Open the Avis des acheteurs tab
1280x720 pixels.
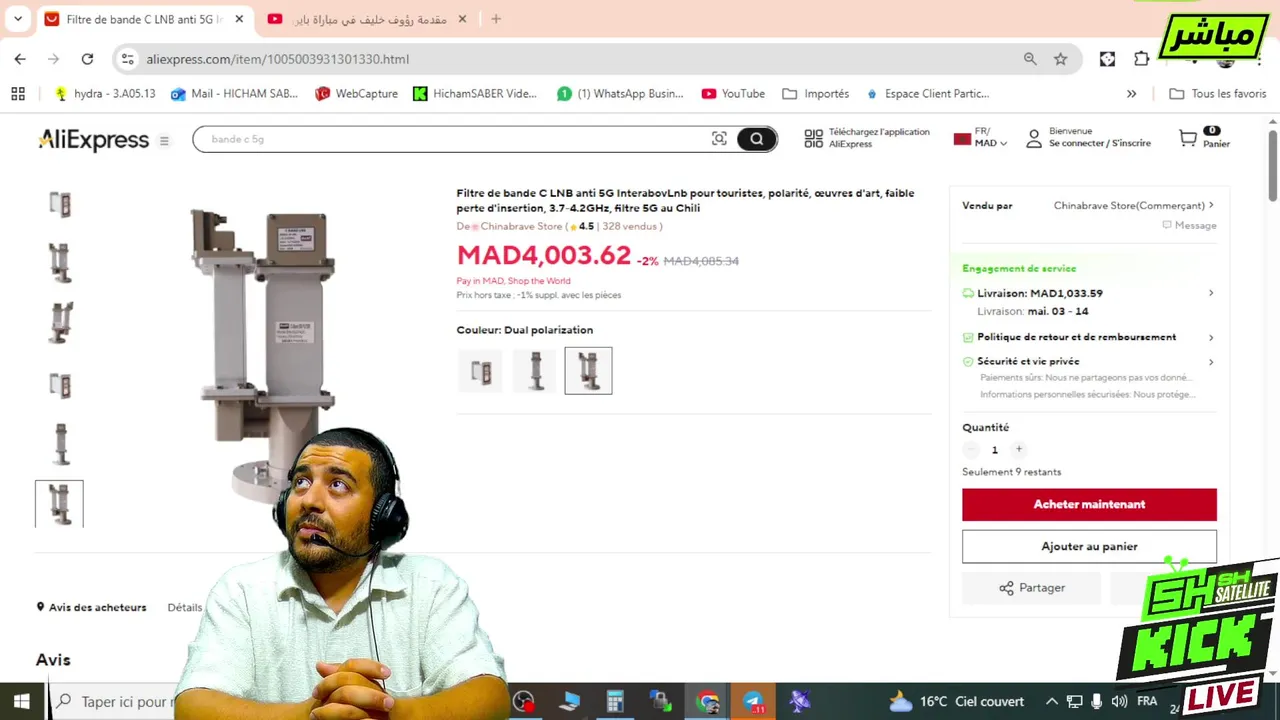(x=92, y=607)
